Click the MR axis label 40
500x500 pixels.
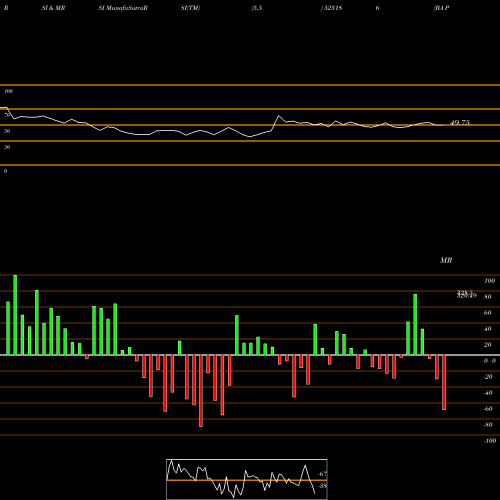click(x=487, y=329)
